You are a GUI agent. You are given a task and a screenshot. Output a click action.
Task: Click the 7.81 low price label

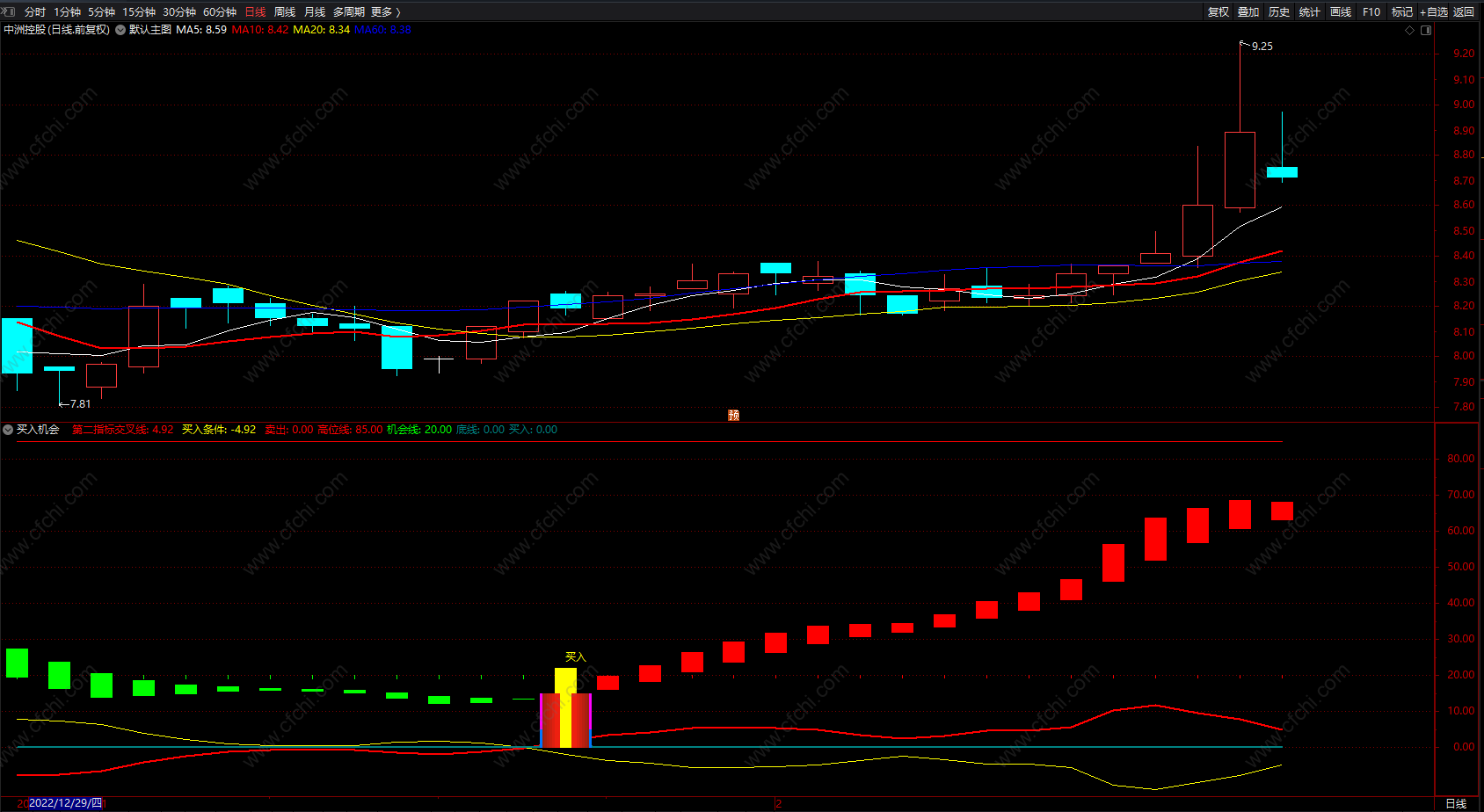[81, 404]
